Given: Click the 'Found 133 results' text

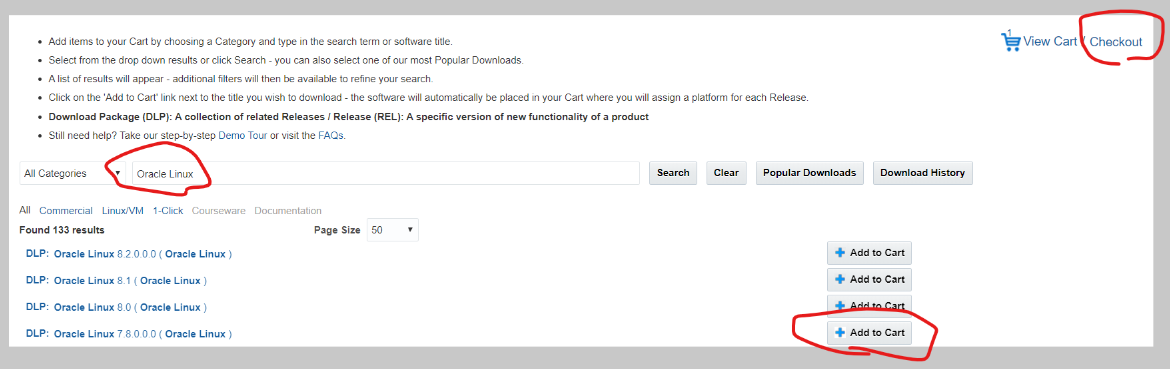Looking at the screenshot, I should [x=62, y=230].
